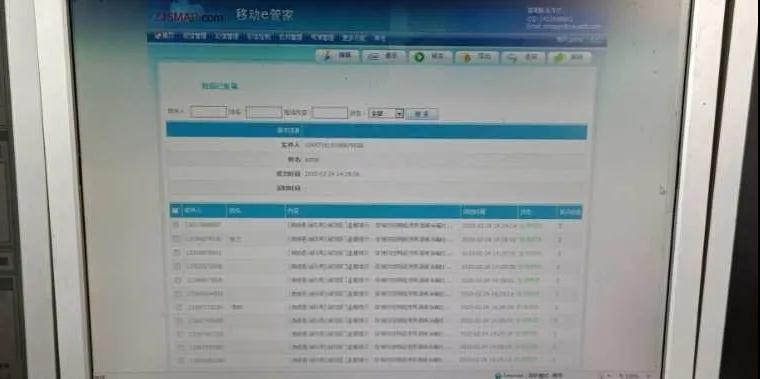760x379 pixels.
Task: Open the green underlined sent-box link
Action: point(220,86)
